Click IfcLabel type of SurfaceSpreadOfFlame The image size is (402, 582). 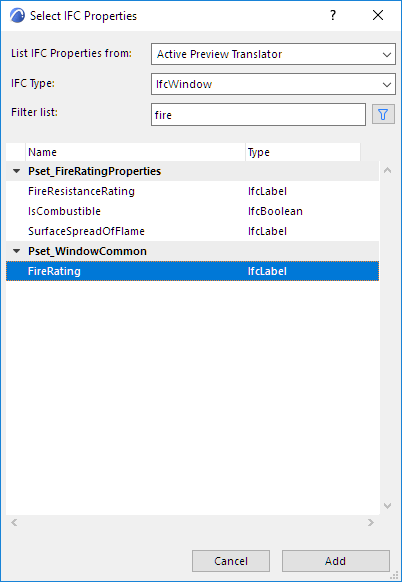pos(267,231)
